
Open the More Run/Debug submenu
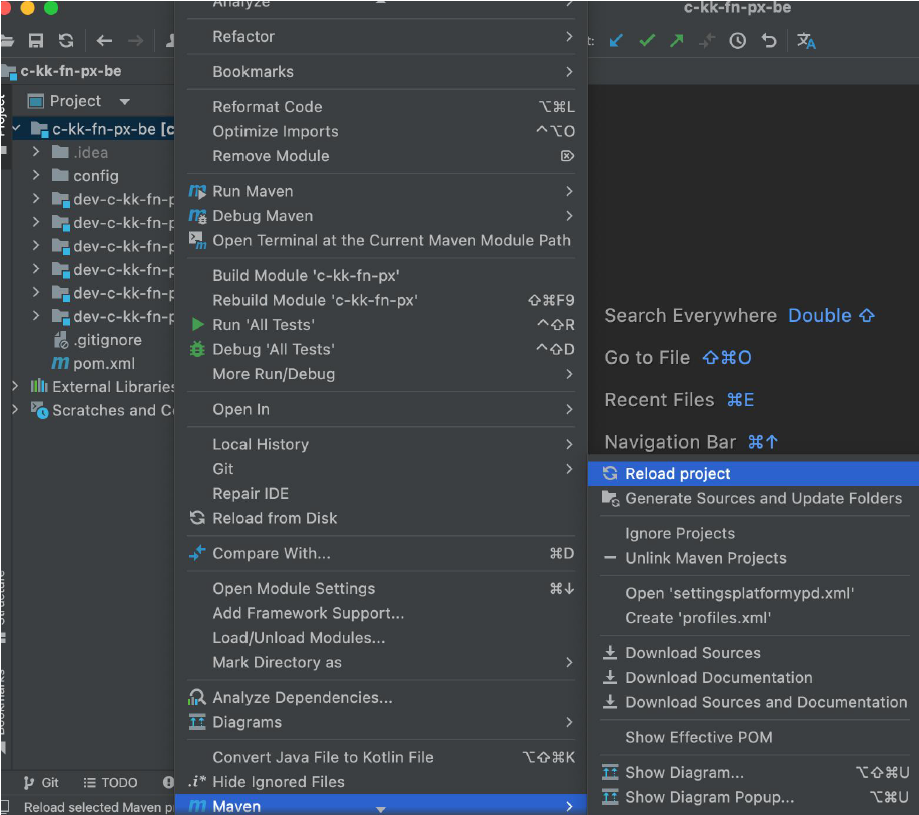pyautogui.click(x=381, y=374)
